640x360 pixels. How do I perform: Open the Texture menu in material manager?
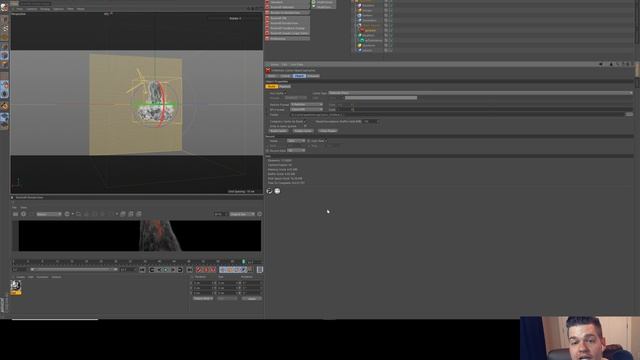tap(56, 277)
